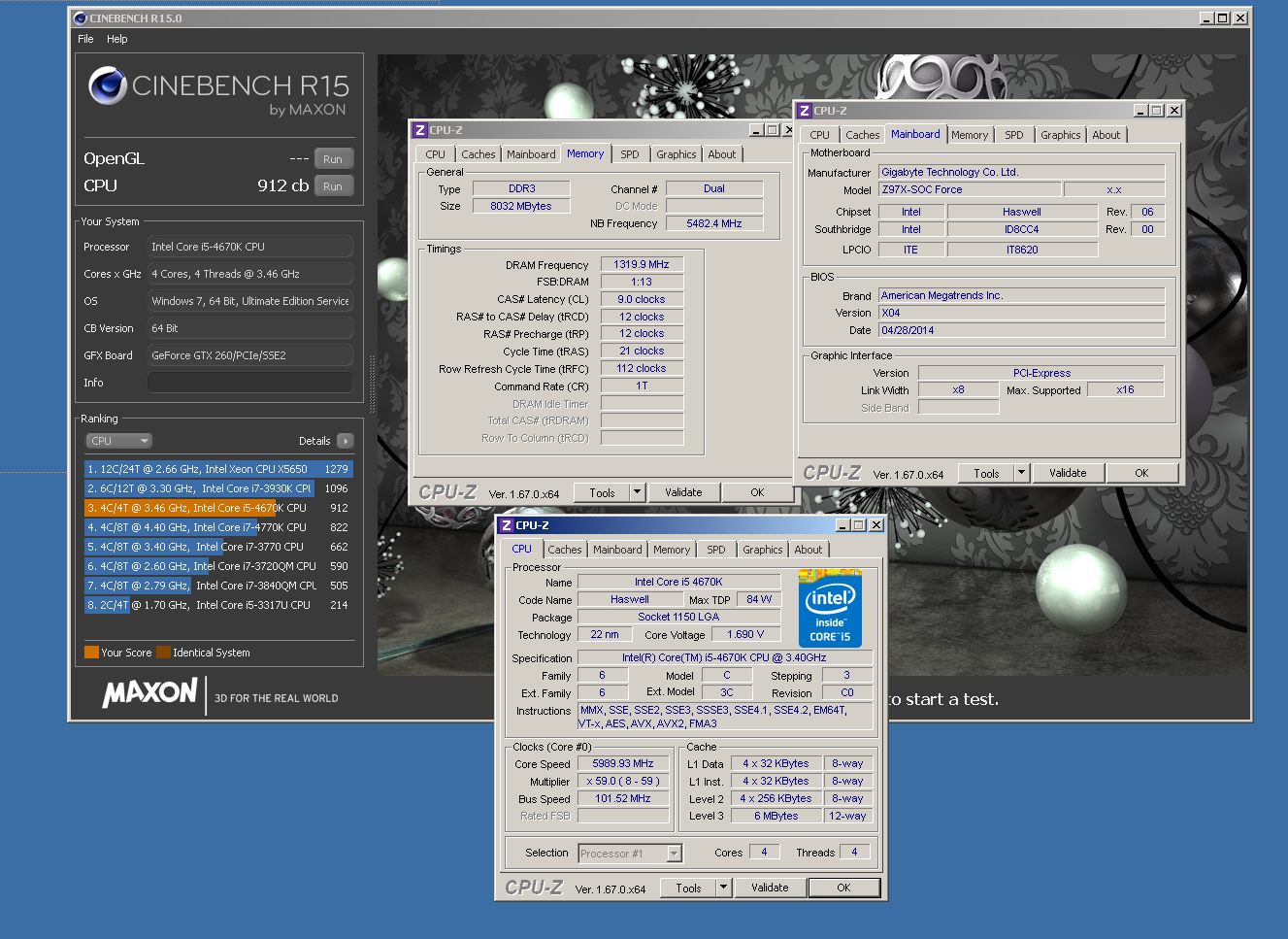
Task: Switch to Graphics tab in Mainboard CPU-Z window
Action: [1060, 135]
